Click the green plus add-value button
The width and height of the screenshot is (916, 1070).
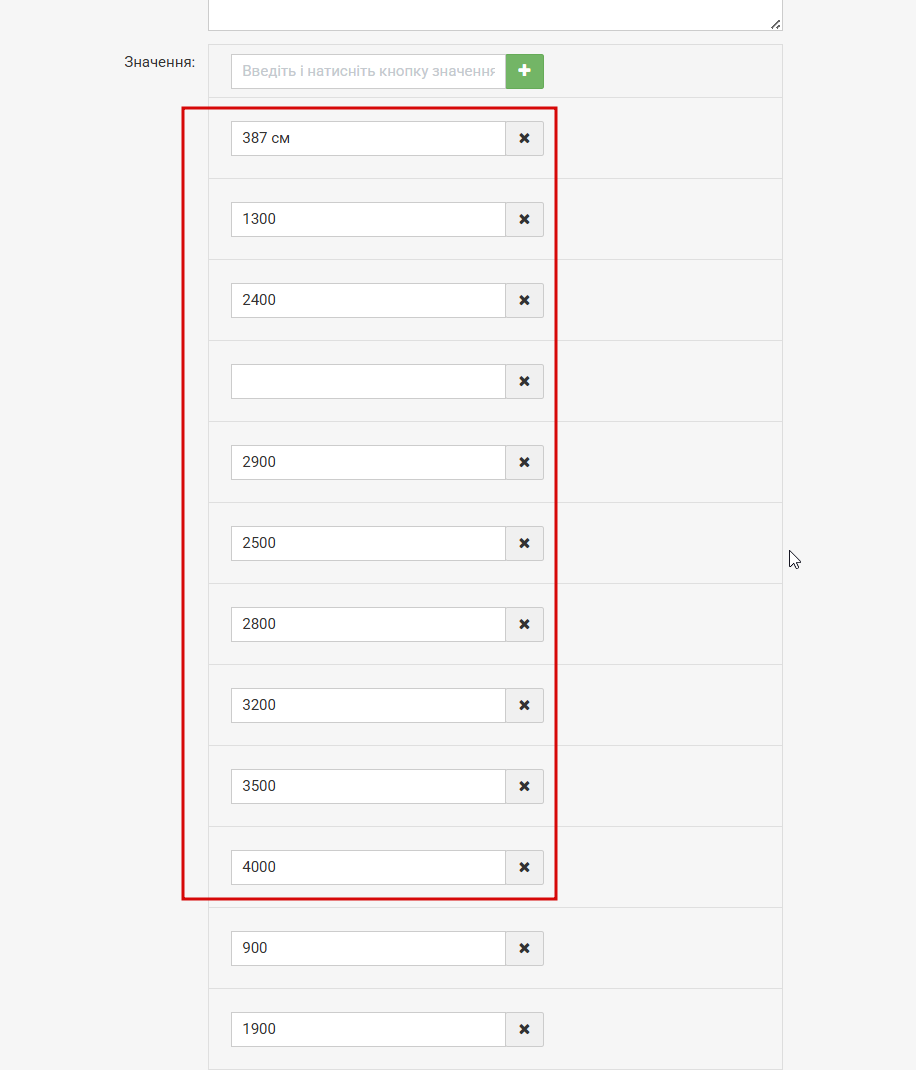pyautogui.click(x=524, y=71)
